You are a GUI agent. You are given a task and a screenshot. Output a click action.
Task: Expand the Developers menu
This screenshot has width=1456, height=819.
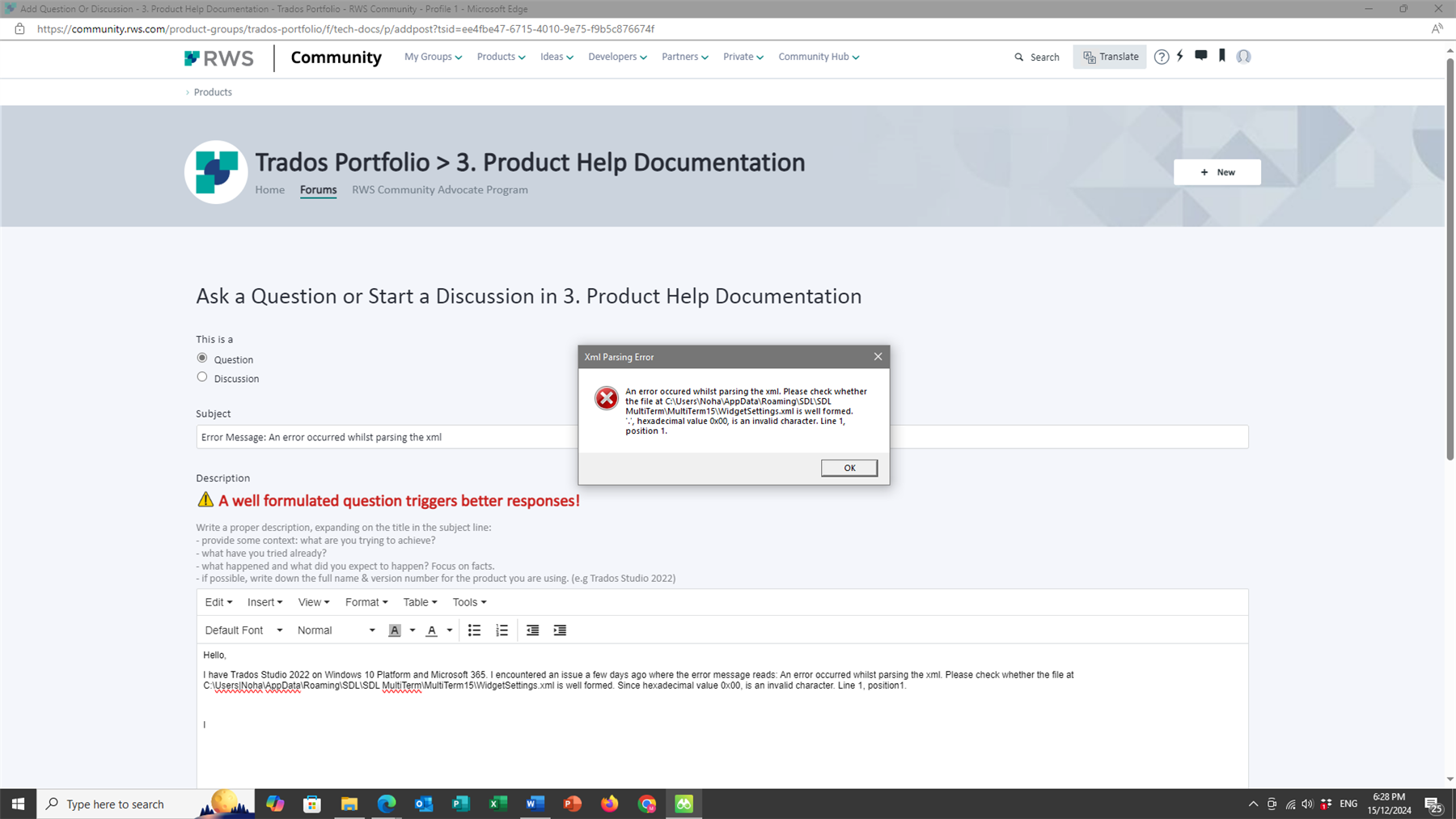617,57
